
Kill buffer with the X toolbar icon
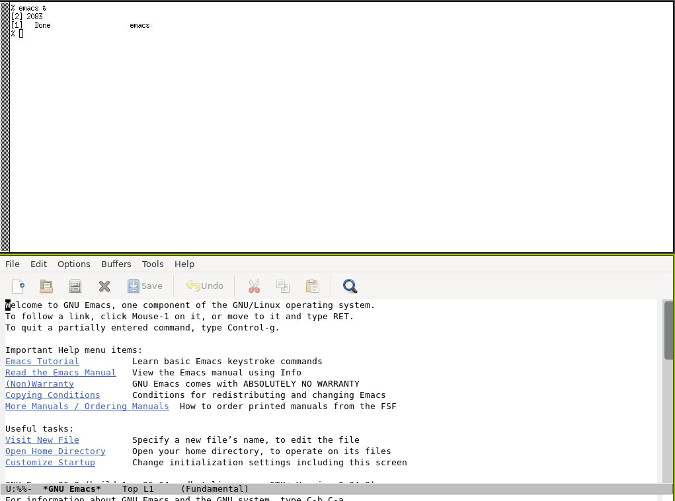(x=104, y=286)
